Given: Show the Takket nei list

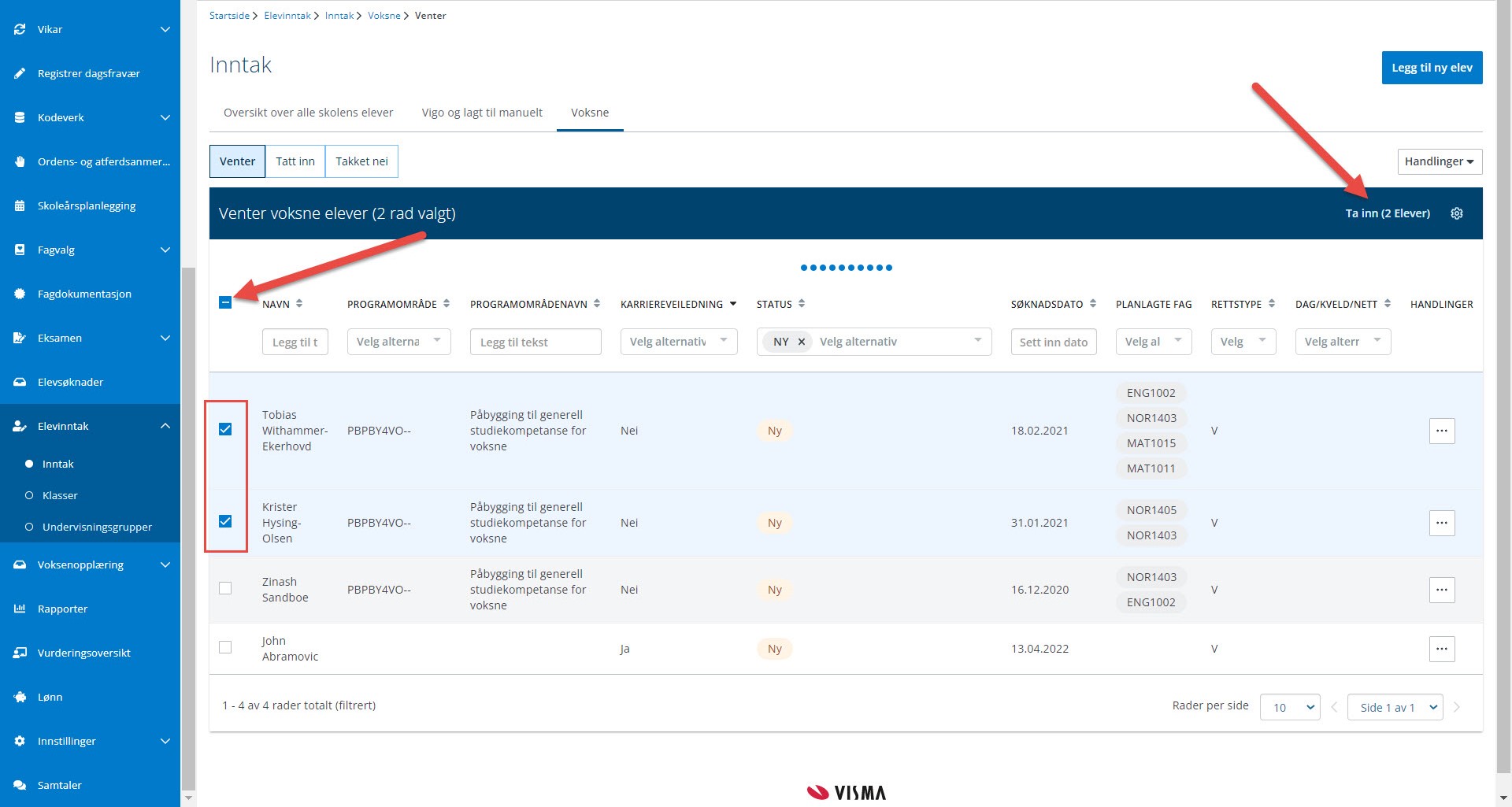Looking at the screenshot, I should pyautogui.click(x=361, y=161).
